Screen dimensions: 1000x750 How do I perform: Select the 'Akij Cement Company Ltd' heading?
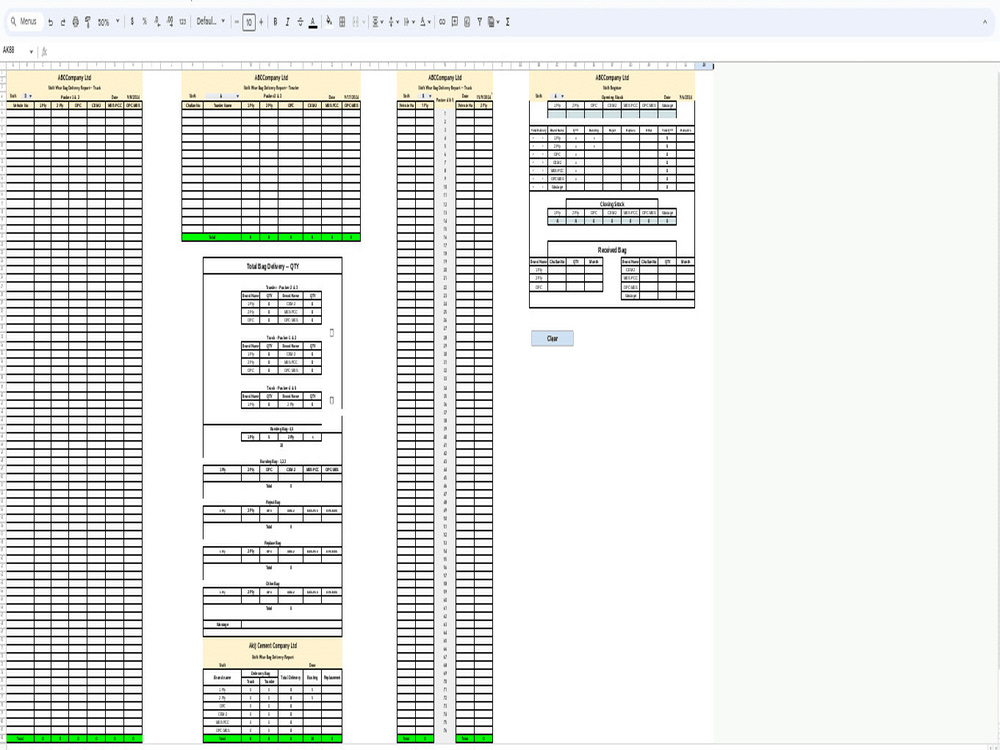[272, 646]
